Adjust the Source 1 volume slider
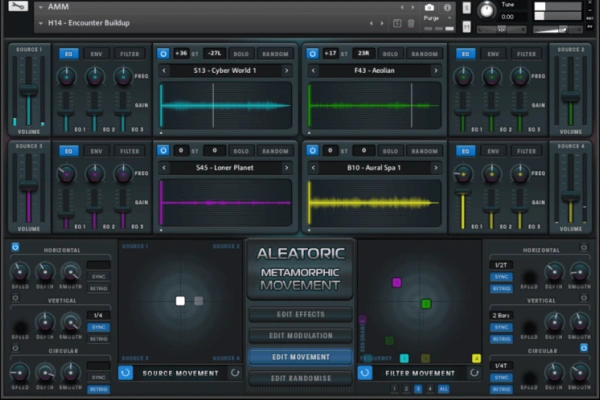The height and width of the screenshot is (400, 600). click(x=29, y=88)
